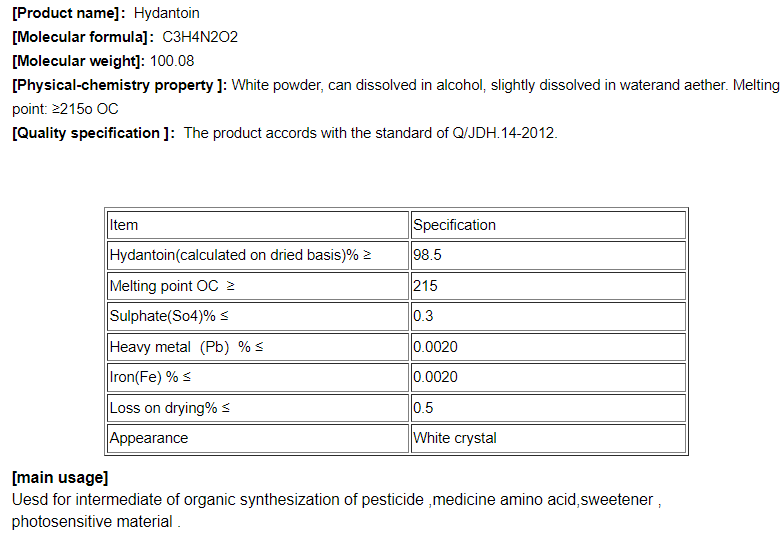Click the 98.5 specification cell
The width and height of the screenshot is (784, 539).
tap(548, 255)
